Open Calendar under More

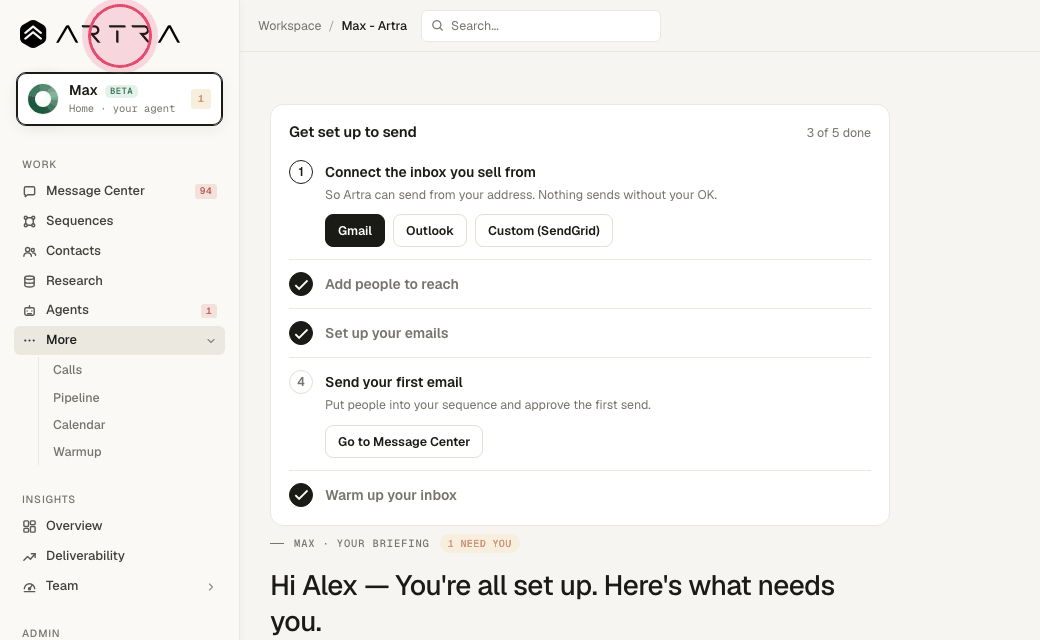tap(79, 425)
